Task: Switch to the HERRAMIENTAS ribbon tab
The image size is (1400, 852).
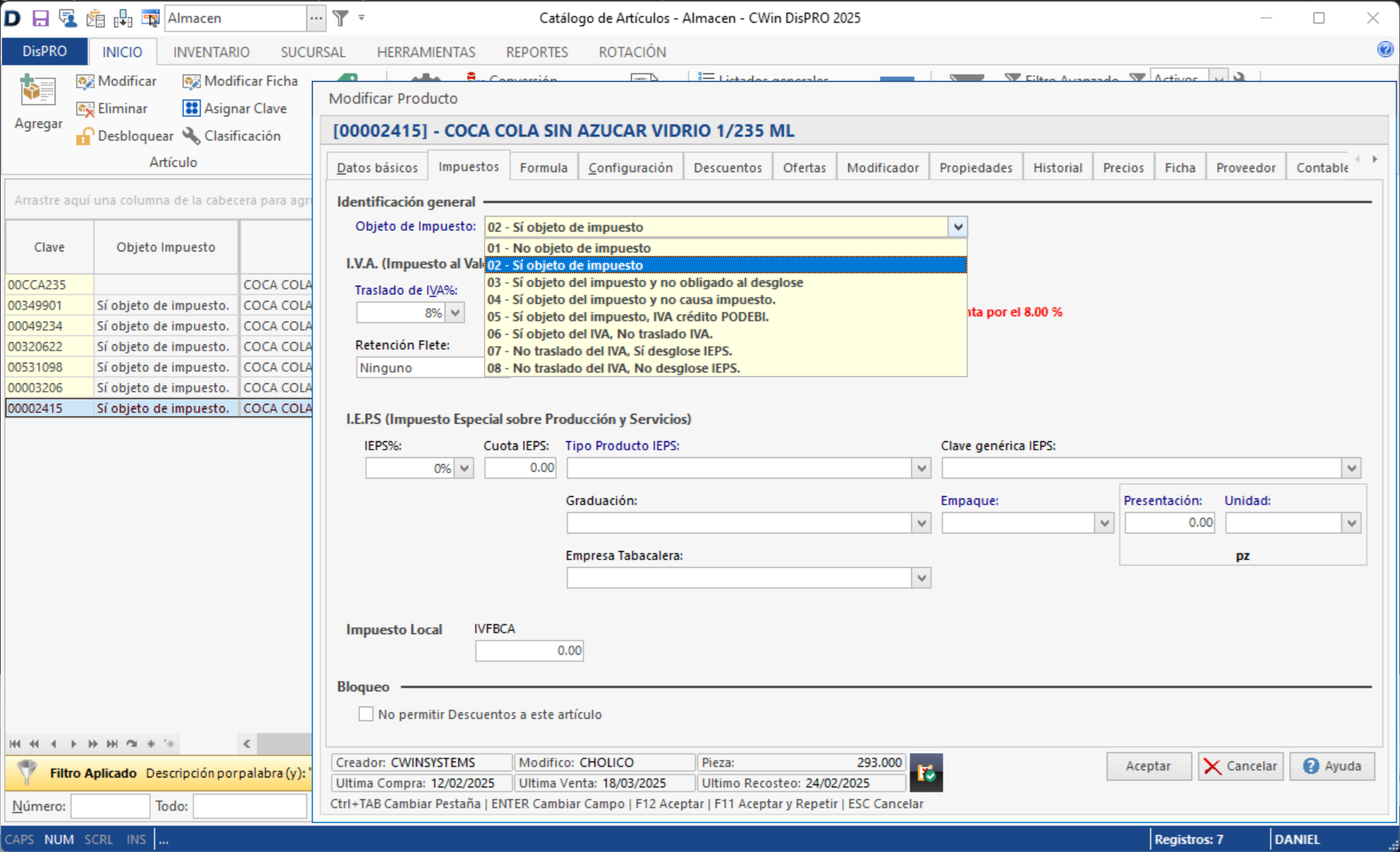Action: pos(426,52)
